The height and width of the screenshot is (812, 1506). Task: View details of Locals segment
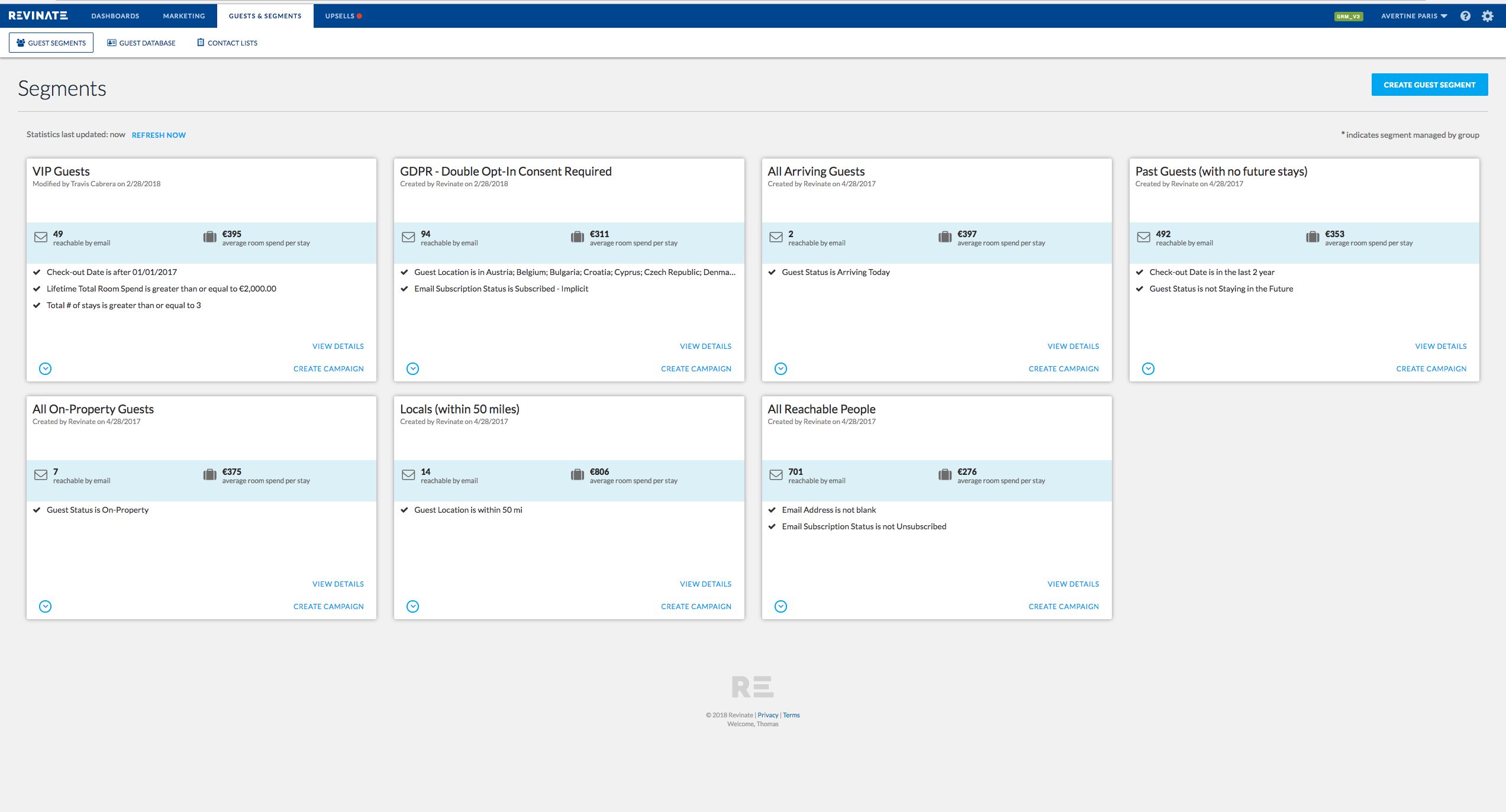point(705,584)
